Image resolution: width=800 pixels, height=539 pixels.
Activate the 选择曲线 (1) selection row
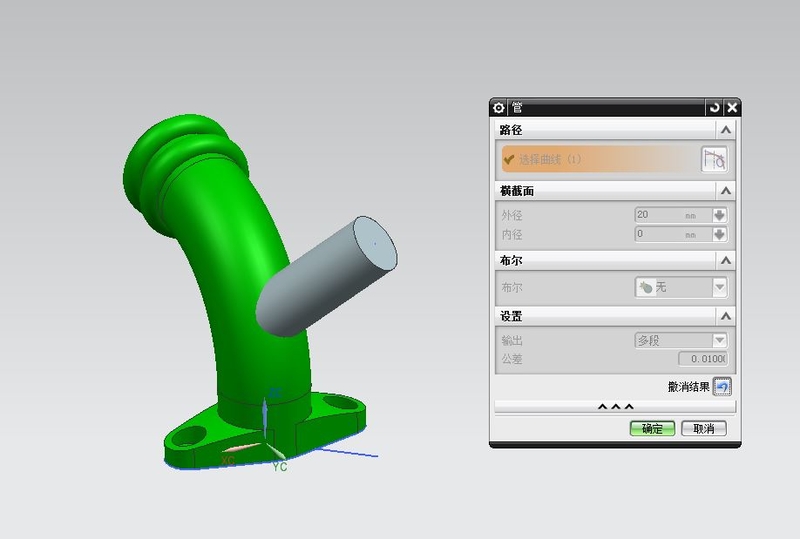601,159
